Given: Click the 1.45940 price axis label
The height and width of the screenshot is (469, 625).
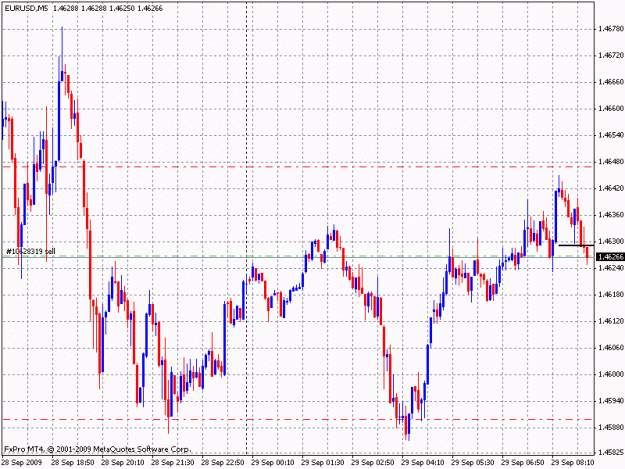Looking at the screenshot, I should point(611,401).
